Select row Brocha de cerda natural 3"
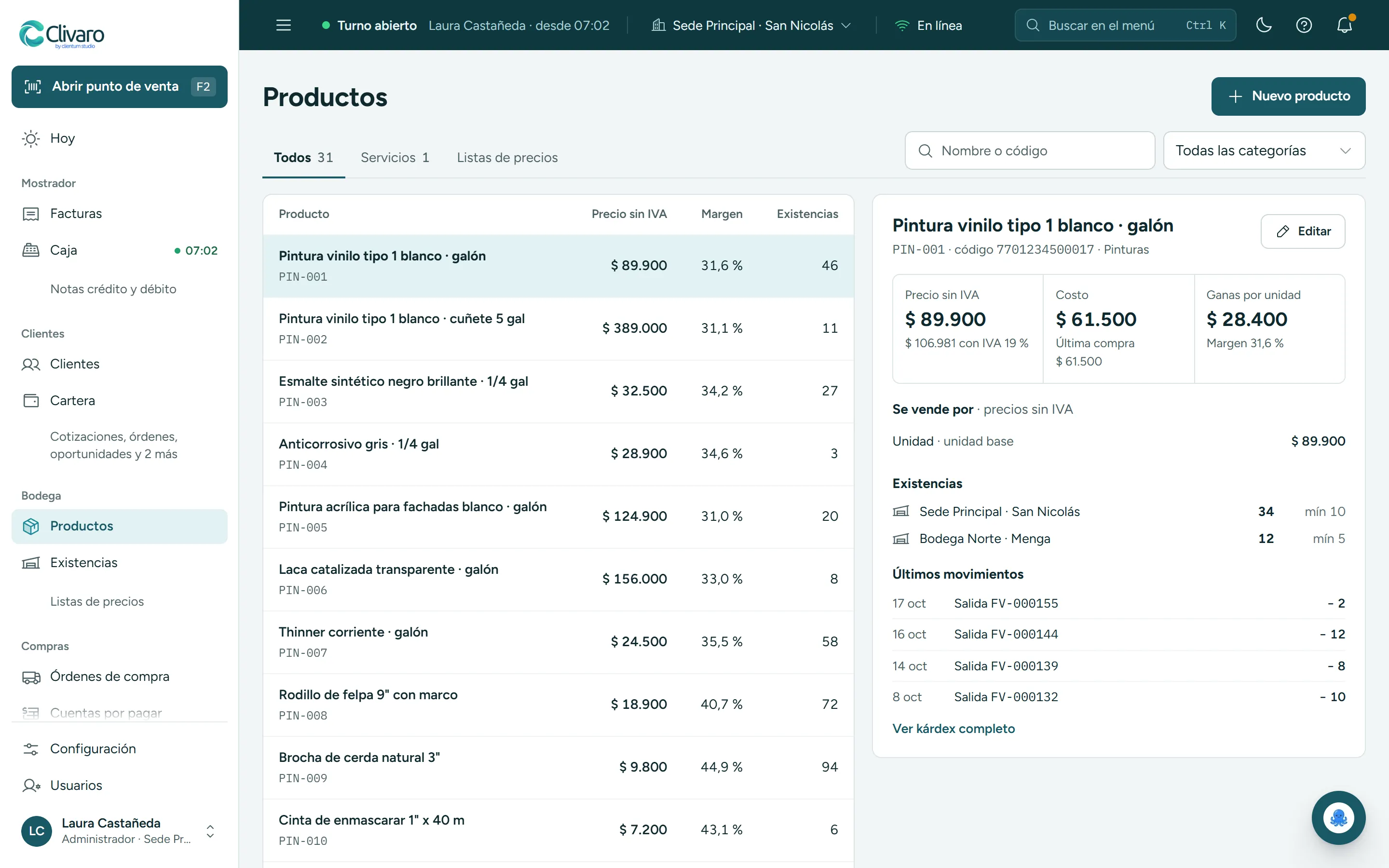 pos(558,767)
